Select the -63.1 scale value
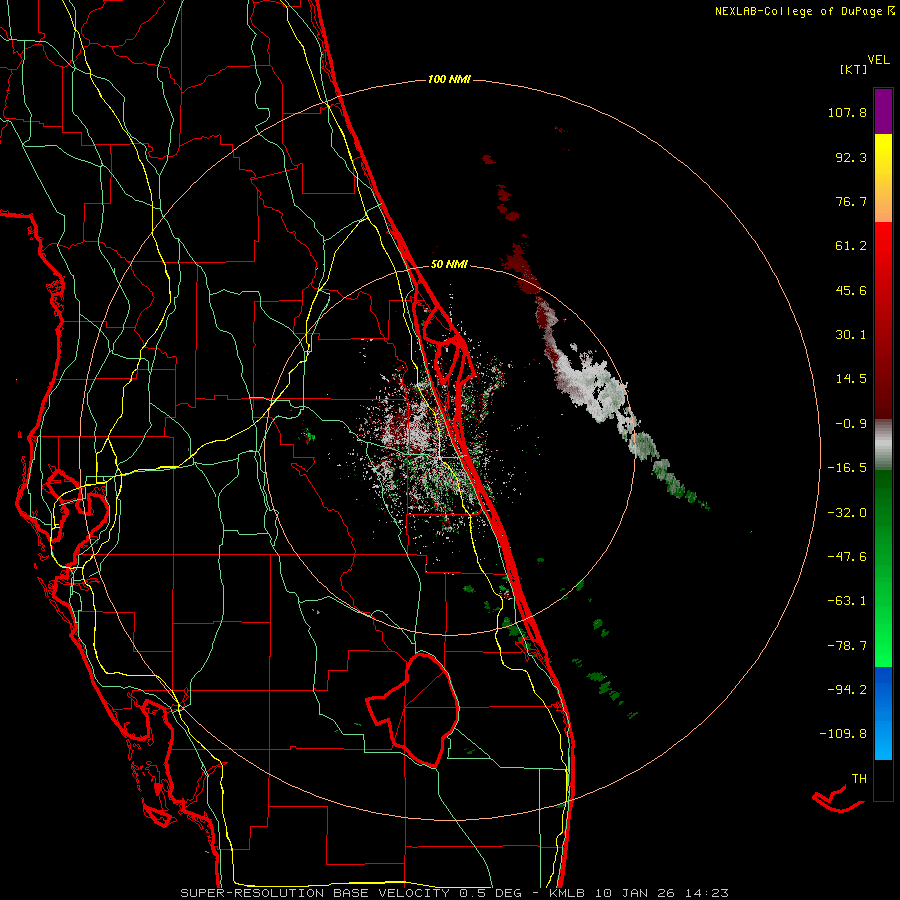 (x=847, y=601)
